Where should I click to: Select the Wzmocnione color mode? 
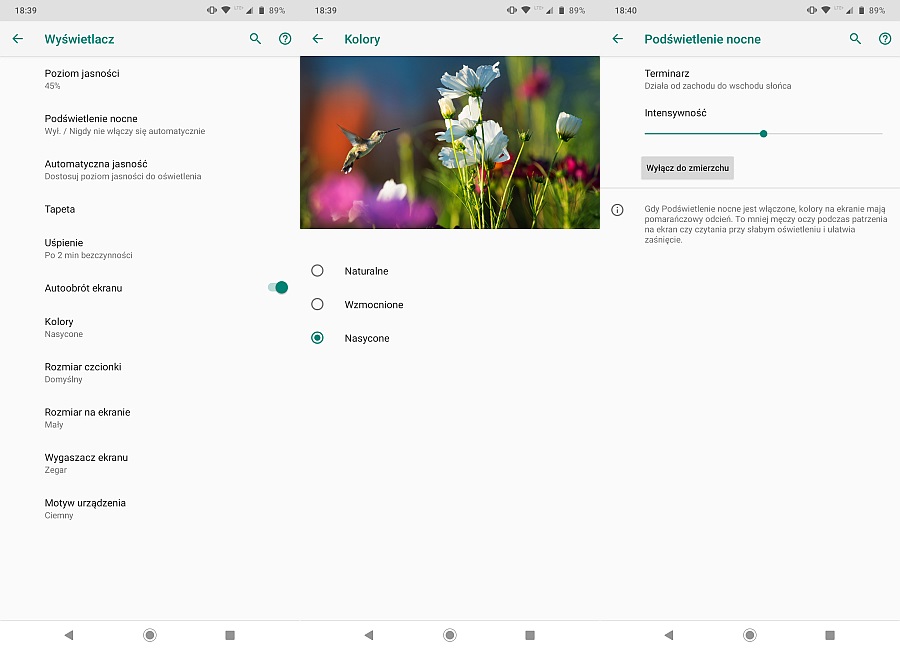click(x=318, y=304)
